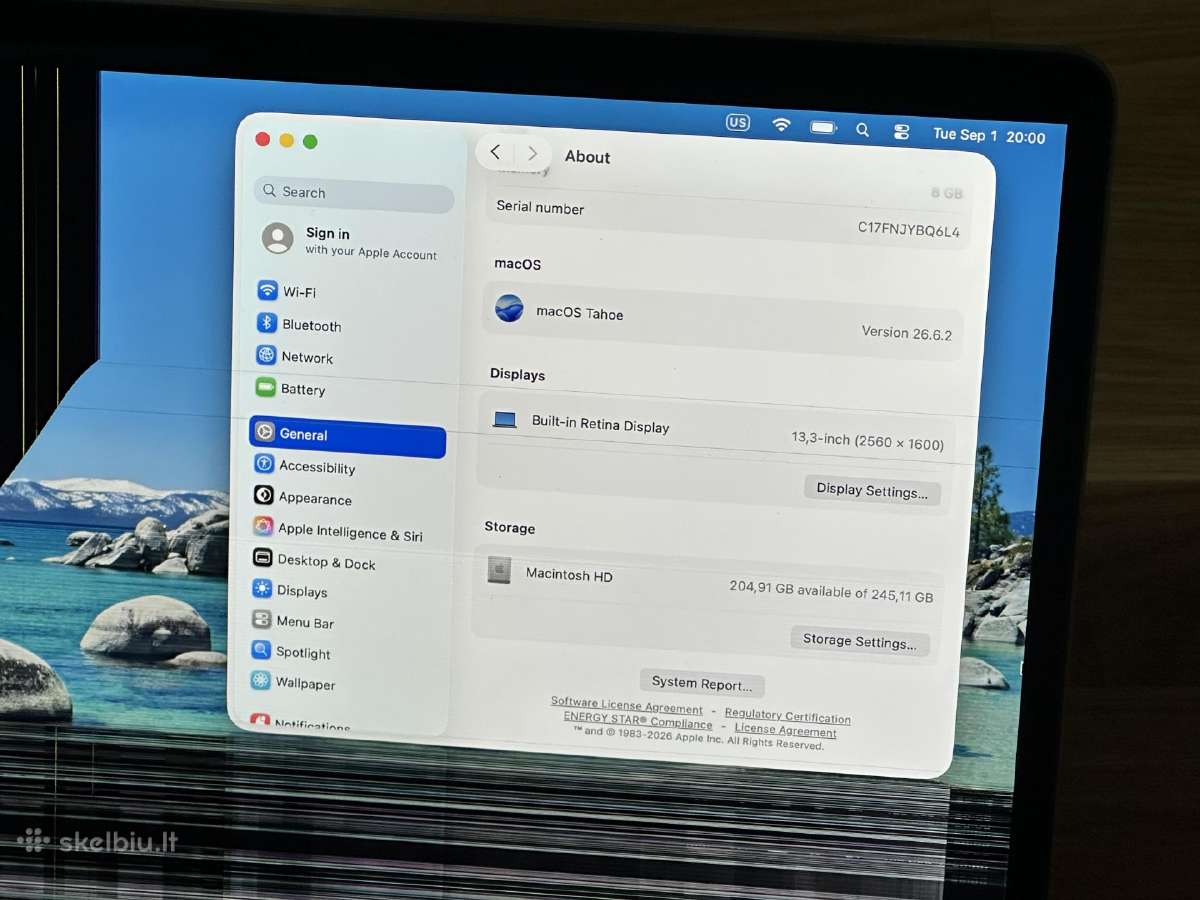Go back with the left chevron
1200x900 pixels.
tap(495, 152)
